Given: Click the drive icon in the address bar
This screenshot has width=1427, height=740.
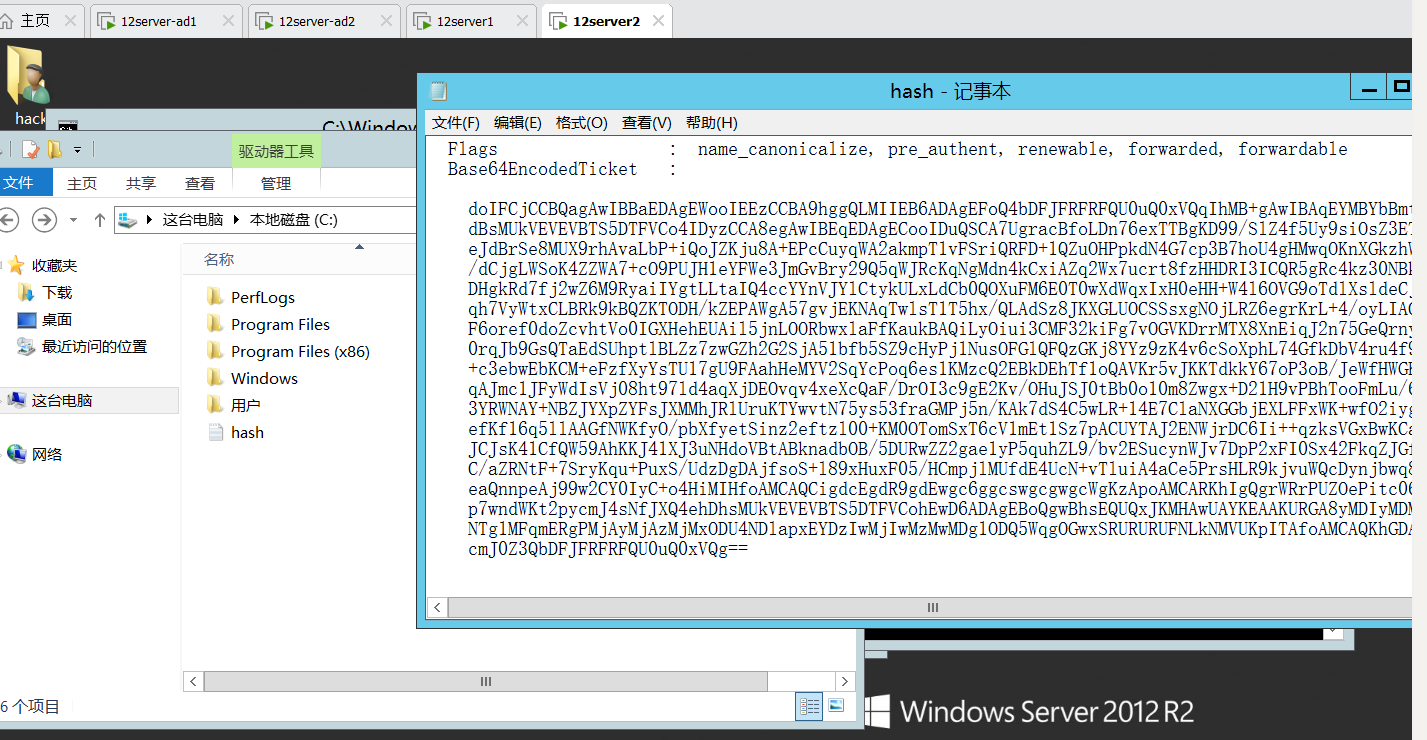Looking at the screenshot, I should pos(128,220).
